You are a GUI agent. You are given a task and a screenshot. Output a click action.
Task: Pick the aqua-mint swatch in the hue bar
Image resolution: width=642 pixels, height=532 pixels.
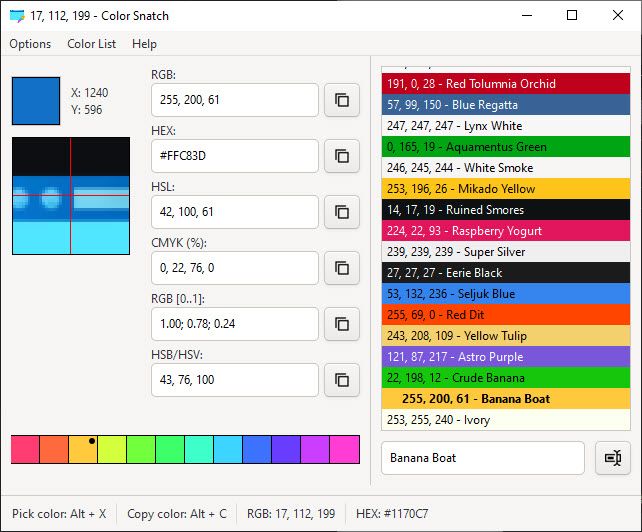199,450
